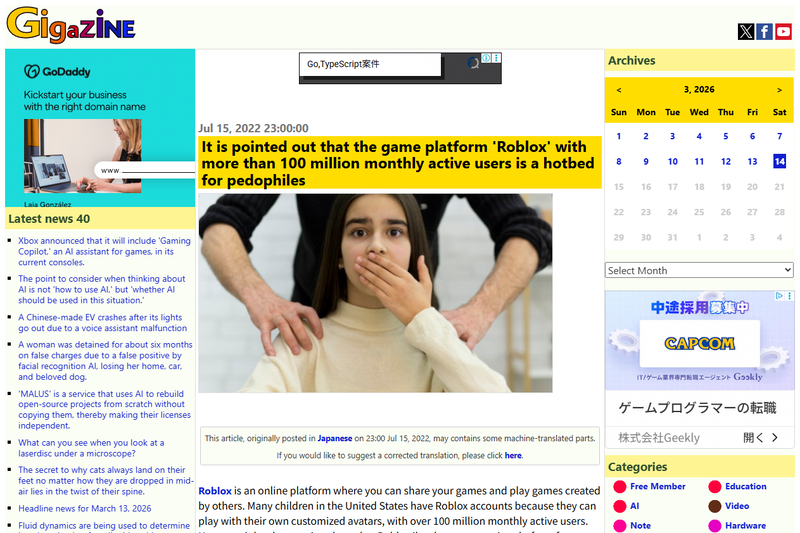Image resolution: width=800 pixels, height=533 pixels.
Task: Click the Archives section heading
Action: click(x=632, y=61)
